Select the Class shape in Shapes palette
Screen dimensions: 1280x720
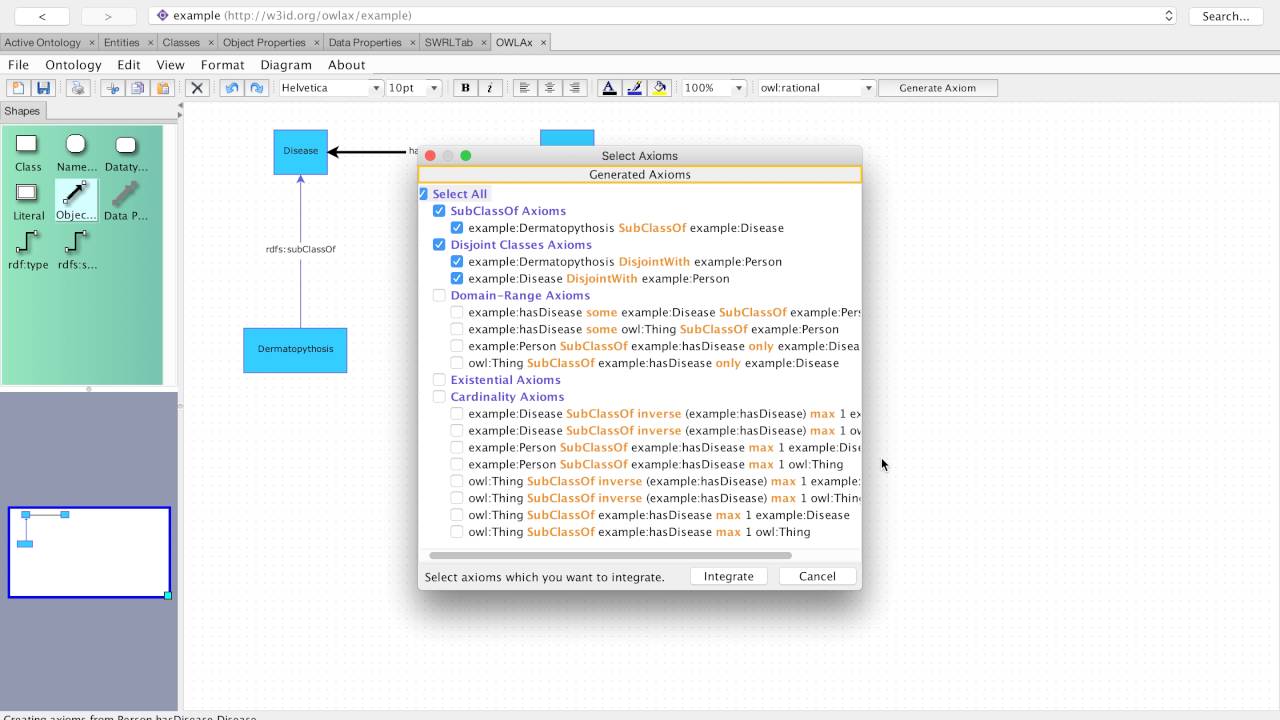(x=28, y=153)
